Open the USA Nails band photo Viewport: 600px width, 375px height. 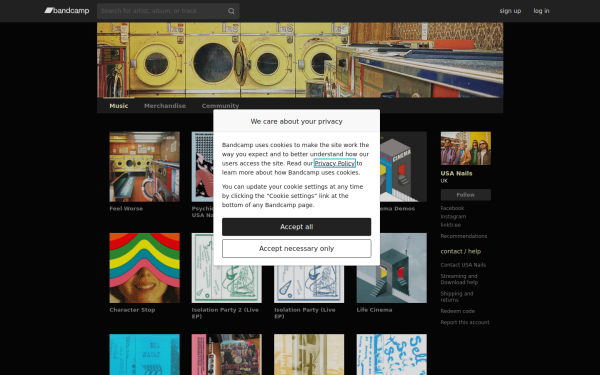pyautogui.click(x=466, y=148)
